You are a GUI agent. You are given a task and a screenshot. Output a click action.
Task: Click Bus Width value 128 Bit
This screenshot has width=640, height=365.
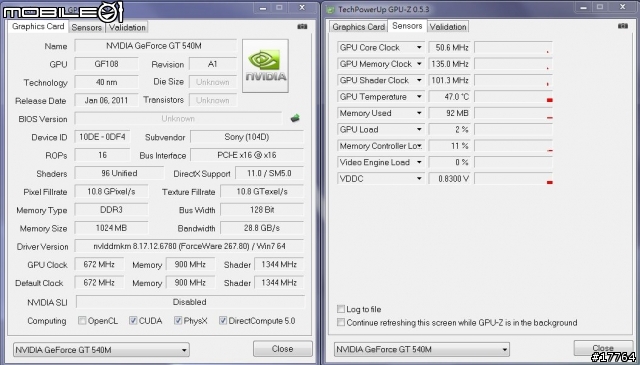(x=262, y=209)
